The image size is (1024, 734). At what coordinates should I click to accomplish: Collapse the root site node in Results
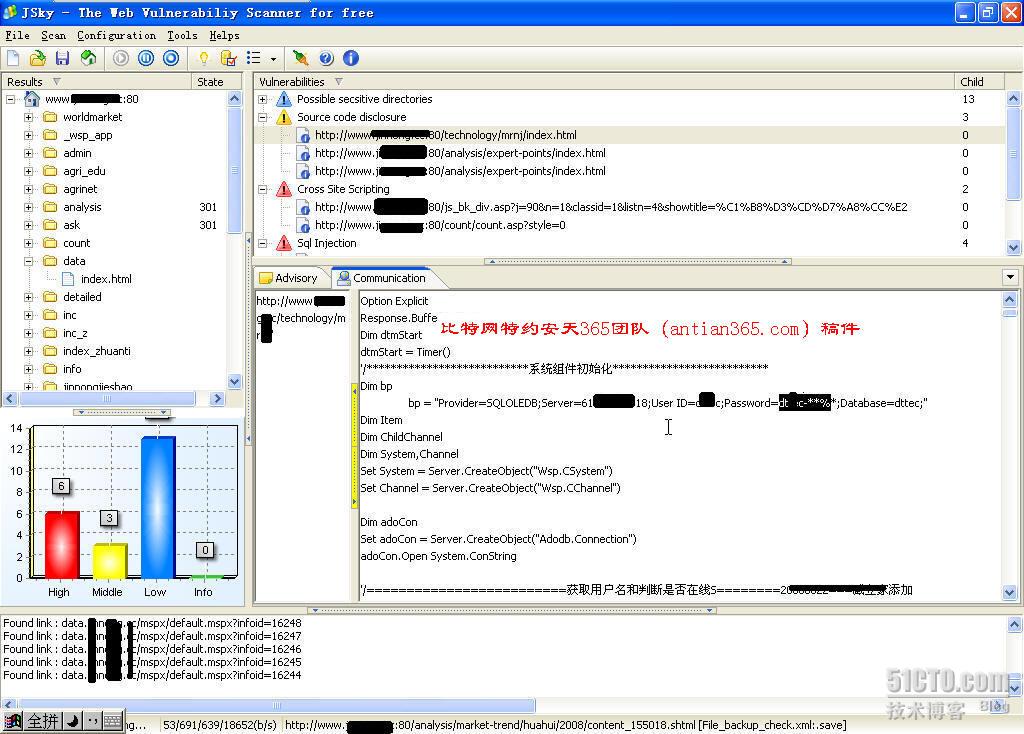[11, 99]
